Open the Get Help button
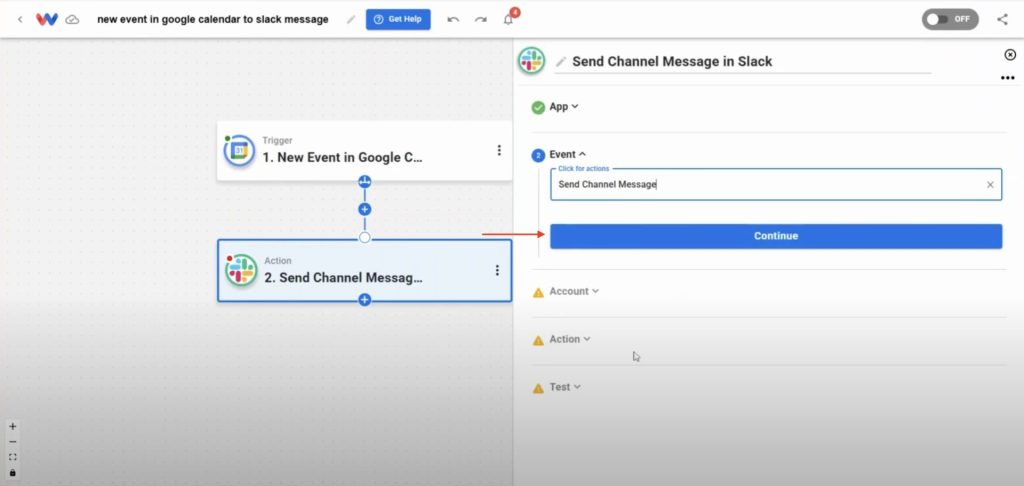The height and width of the screenshot is (486, 1024). [398, 20]
